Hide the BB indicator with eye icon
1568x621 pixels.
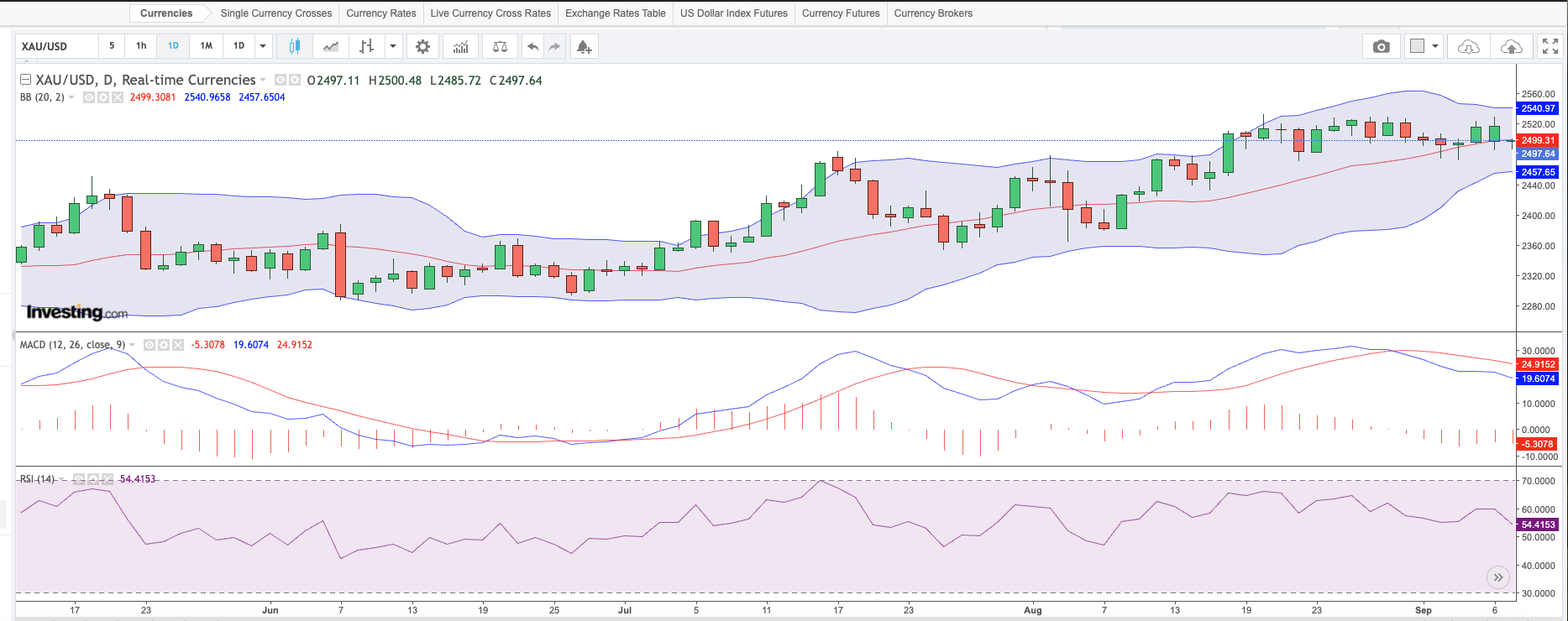coord(89,97)
